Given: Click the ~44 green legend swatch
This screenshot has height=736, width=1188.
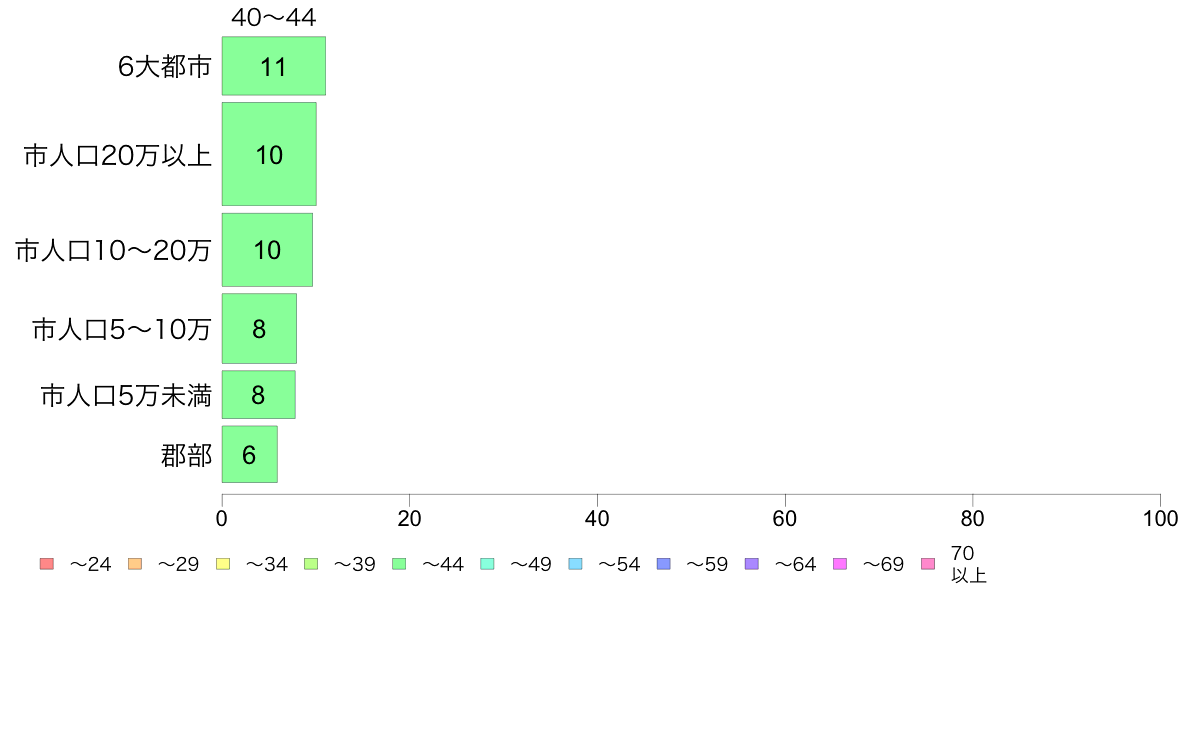Looking at the screenshot, I should click(399, 564).
